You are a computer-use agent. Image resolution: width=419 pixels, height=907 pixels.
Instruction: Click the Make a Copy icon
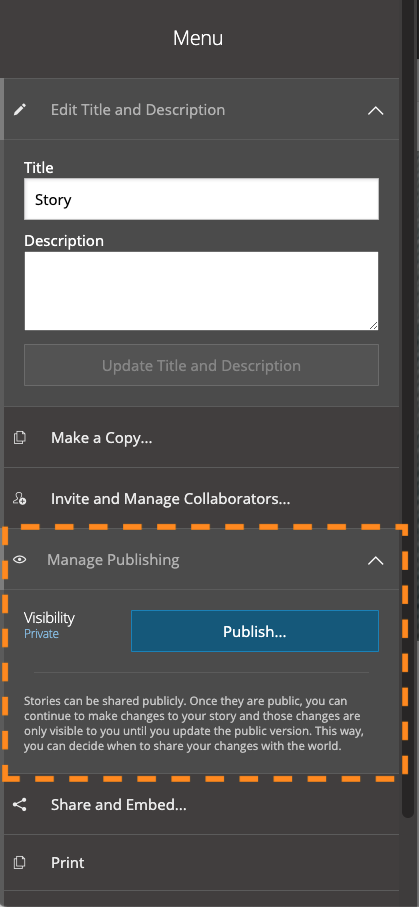[20, 438]
